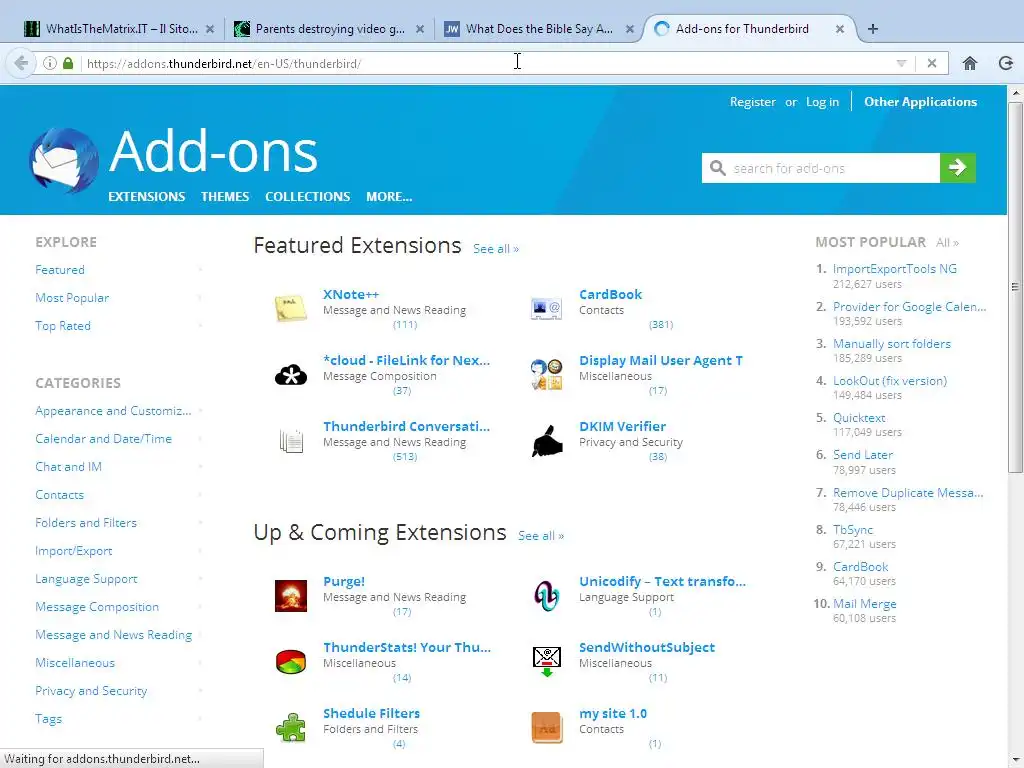Open Mail Merge in most popular list
Image resolution: width=1024 pixels, height=768 pixels.
[865, 604]
